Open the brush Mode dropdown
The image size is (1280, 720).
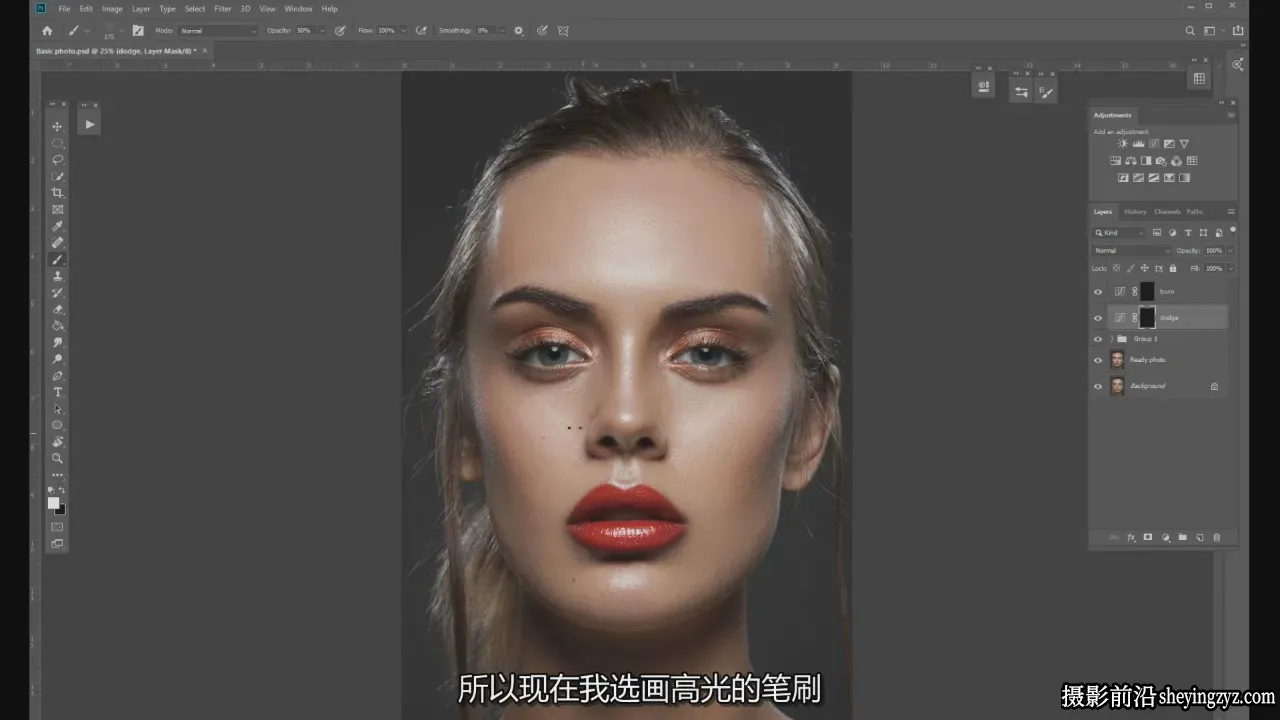218,31
